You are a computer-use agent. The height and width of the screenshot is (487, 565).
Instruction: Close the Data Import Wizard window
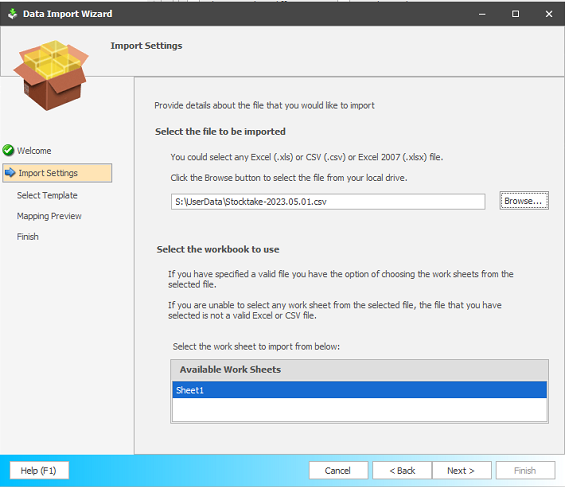coord(549,14)
